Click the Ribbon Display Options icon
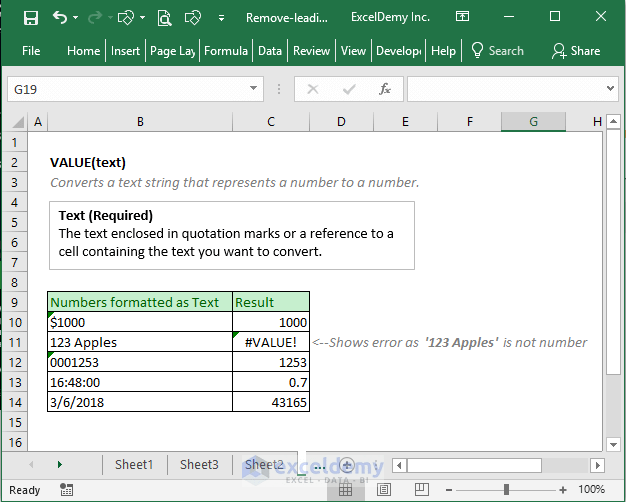626x502 pixels. [462, 16]
